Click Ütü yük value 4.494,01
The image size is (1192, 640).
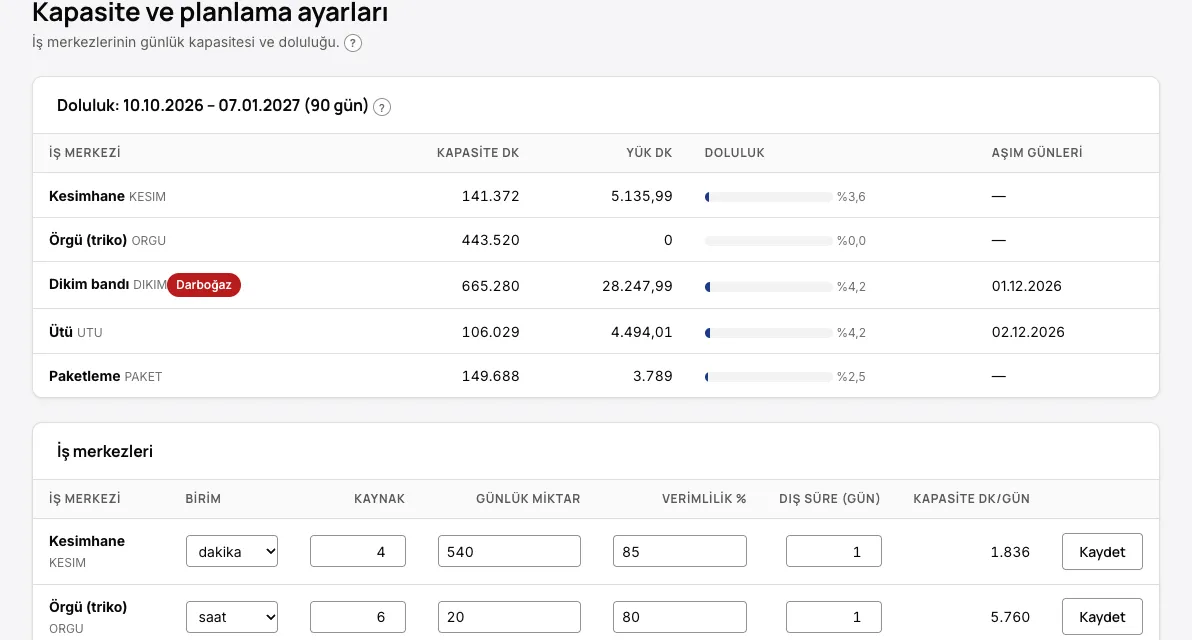point(642,332)
